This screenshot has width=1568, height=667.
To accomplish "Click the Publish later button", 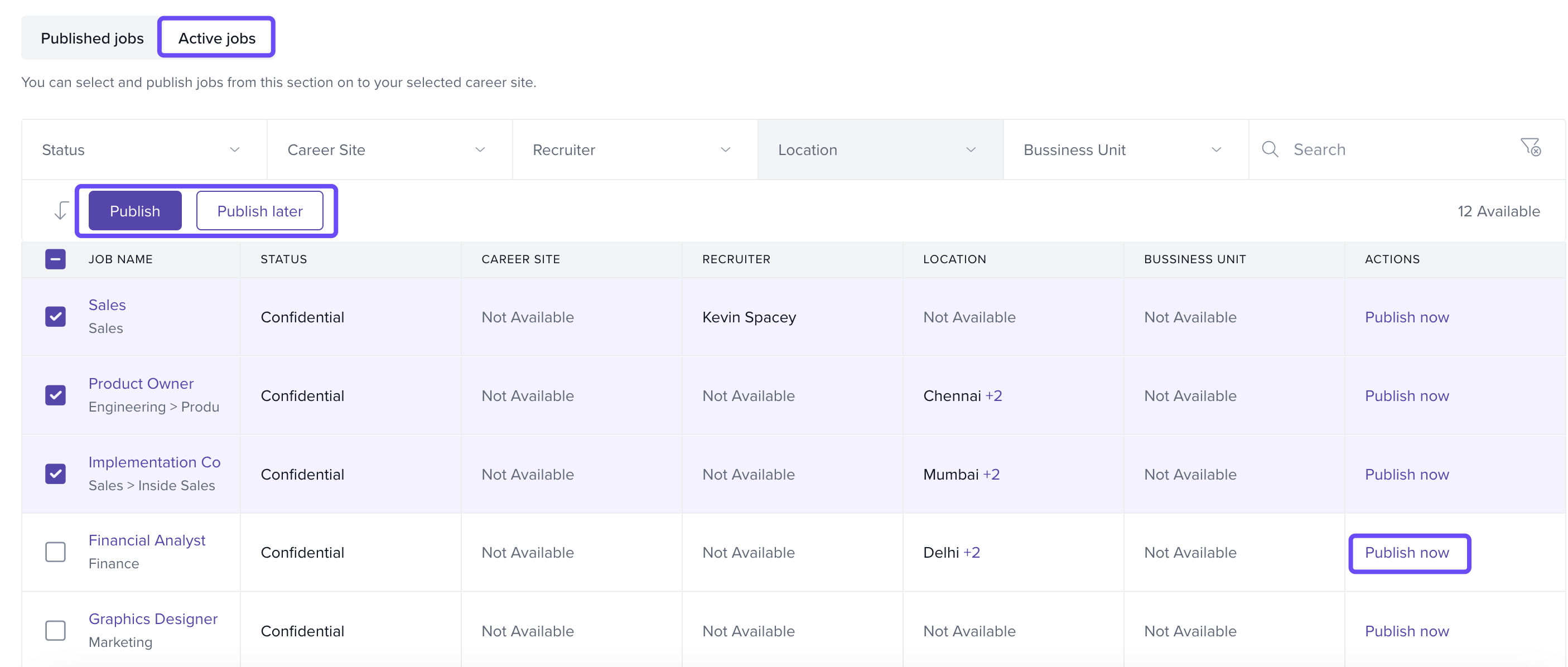I will click(260, 211).
